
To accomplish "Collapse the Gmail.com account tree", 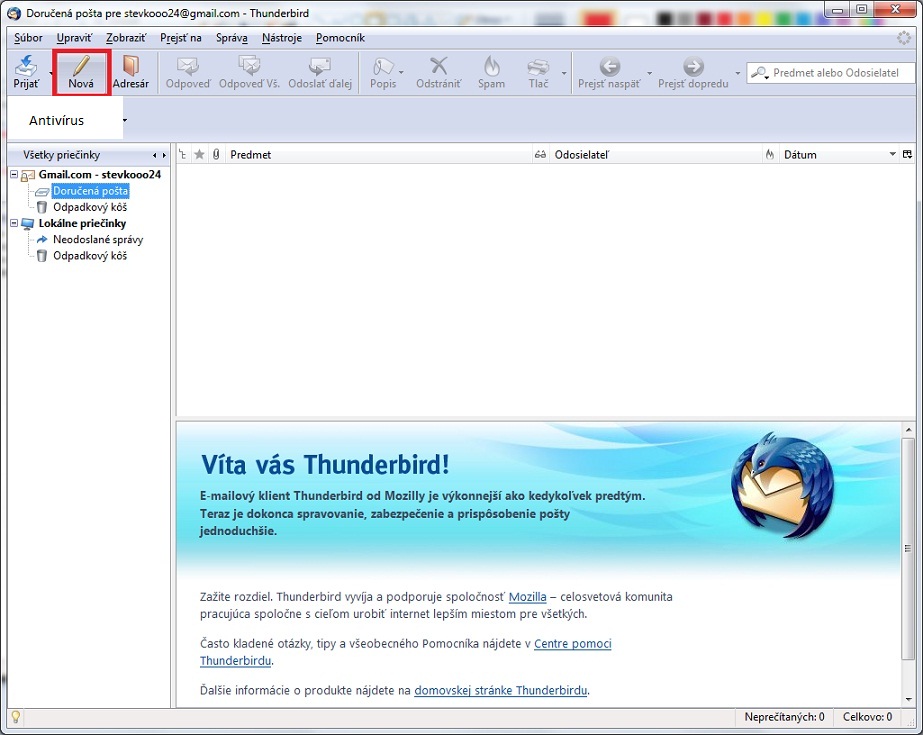I will pos(14,174).
